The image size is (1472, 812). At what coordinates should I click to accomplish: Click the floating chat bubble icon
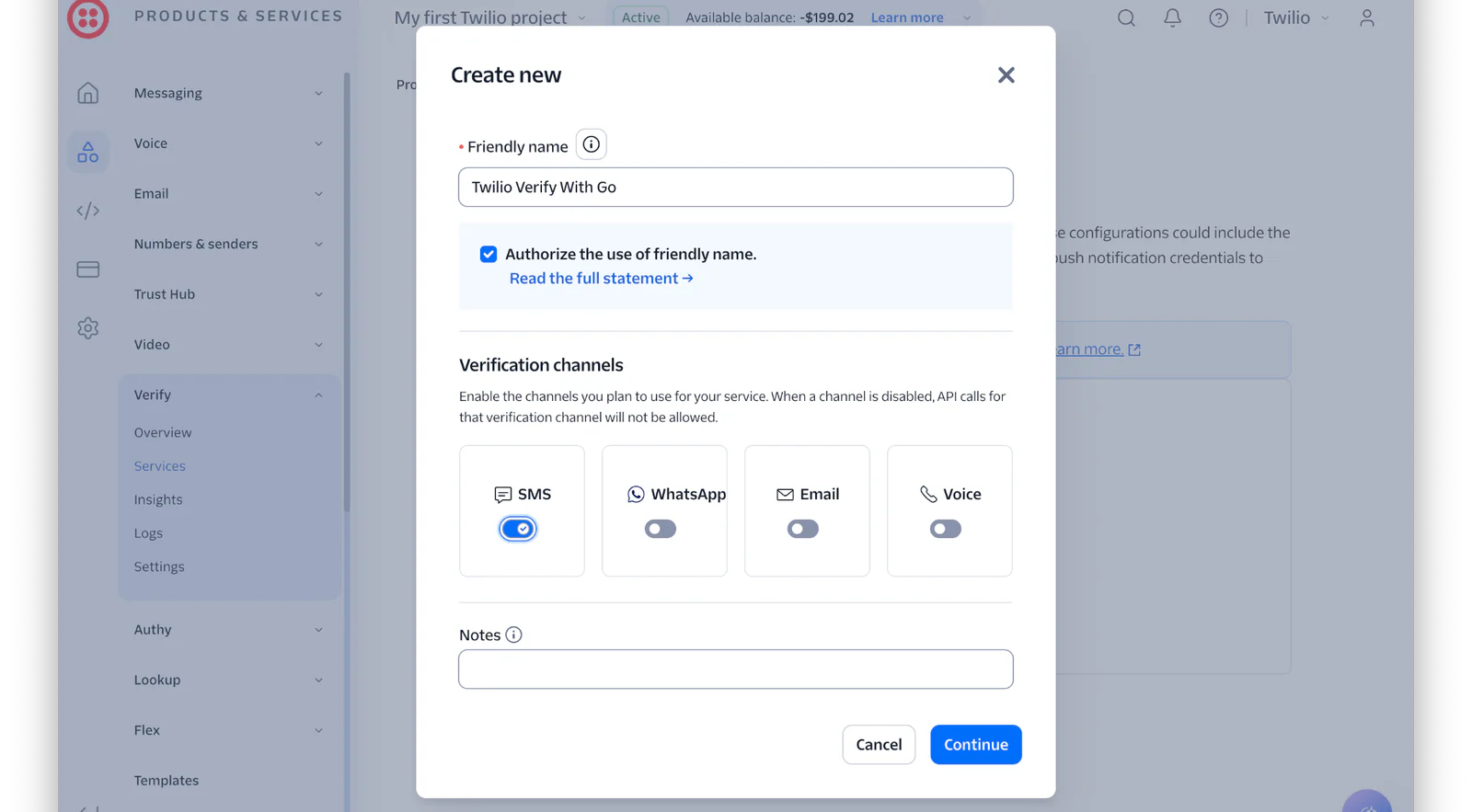pyautogui.click(x=1366, y=802)
